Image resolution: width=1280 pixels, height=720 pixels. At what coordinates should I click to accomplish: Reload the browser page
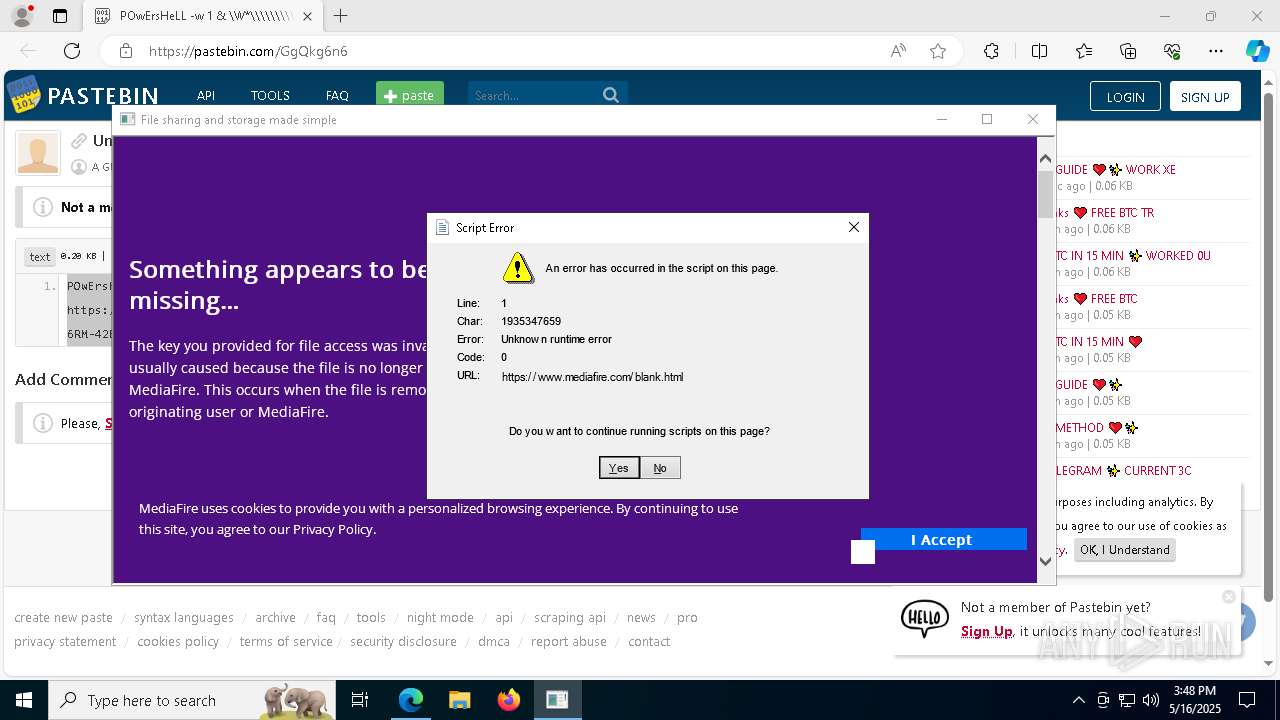coord(72,51)
